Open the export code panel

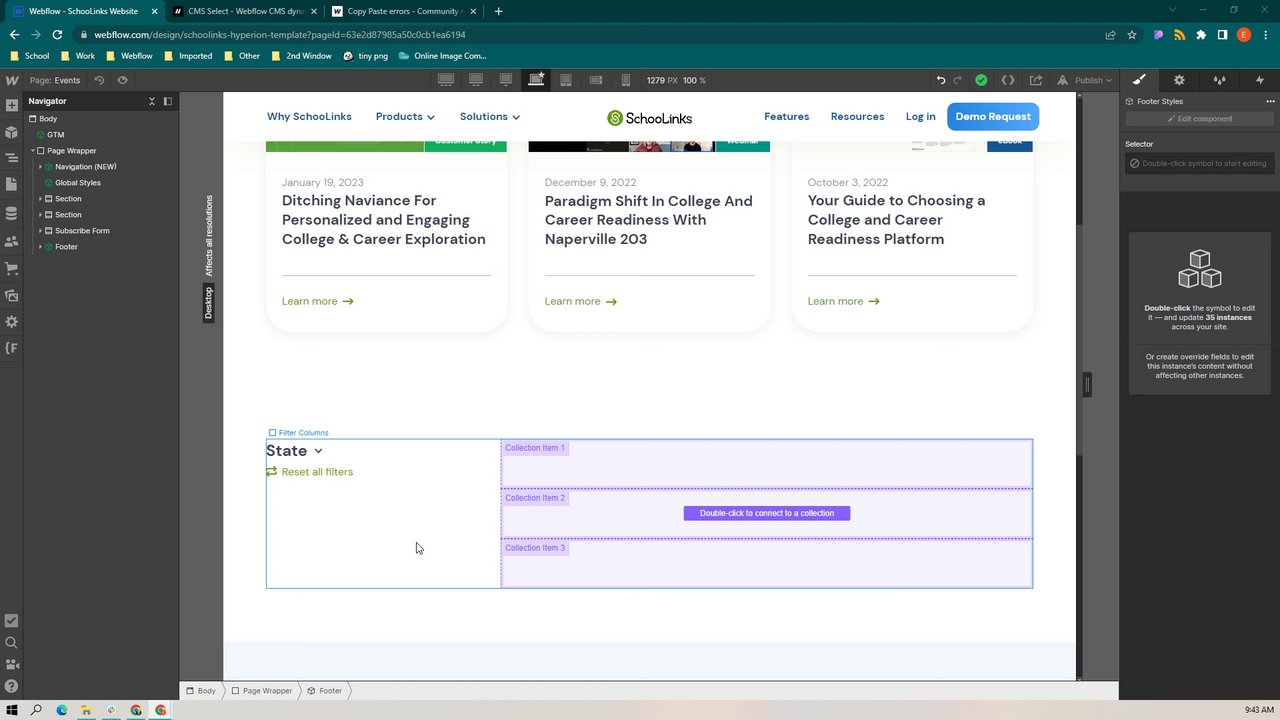pos(1008,80)
